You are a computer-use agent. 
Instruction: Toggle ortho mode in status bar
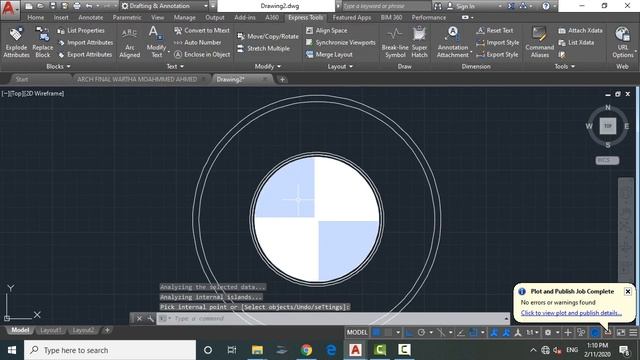409,332
